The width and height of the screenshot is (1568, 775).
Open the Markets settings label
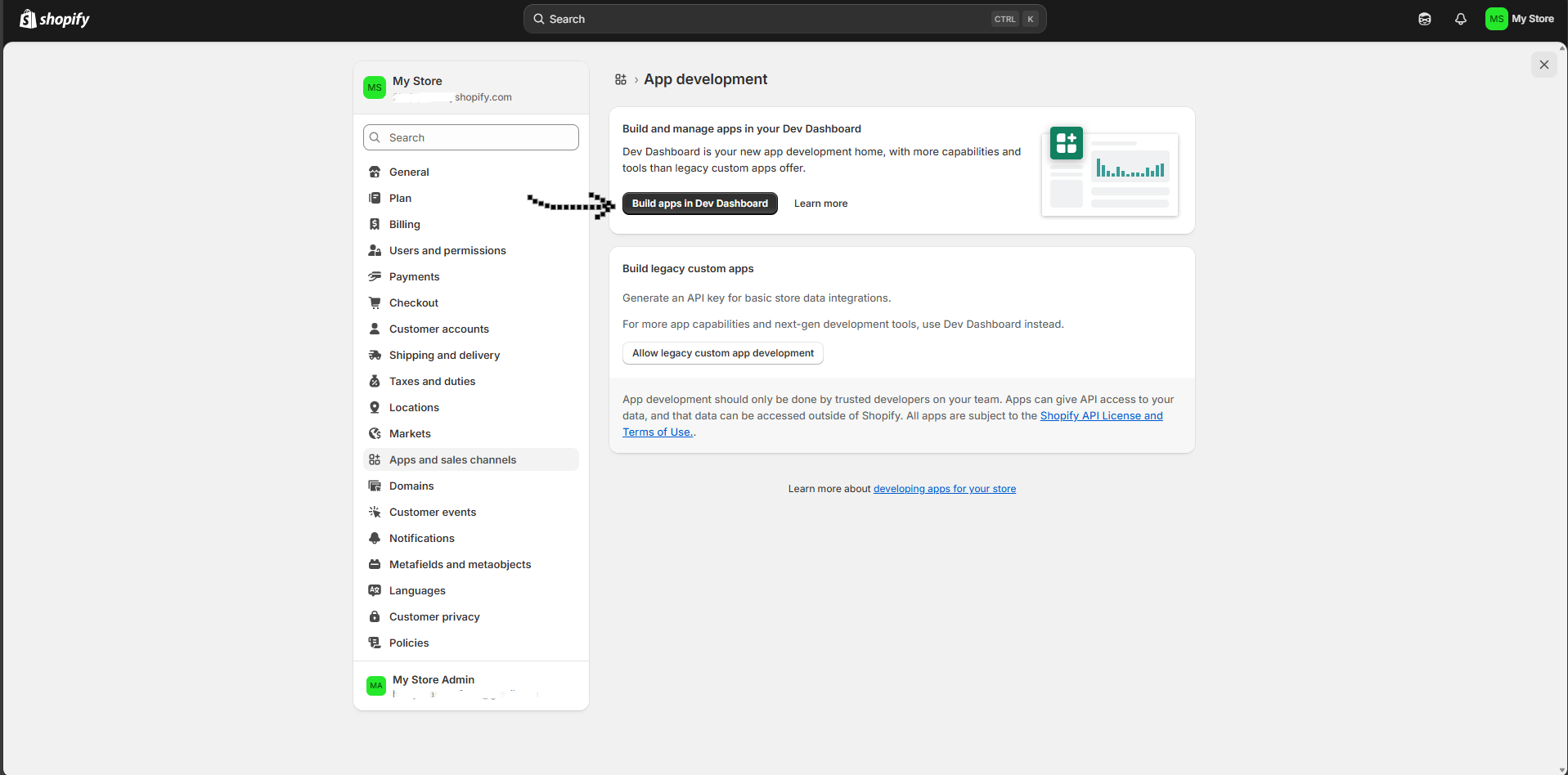point(410,433)
